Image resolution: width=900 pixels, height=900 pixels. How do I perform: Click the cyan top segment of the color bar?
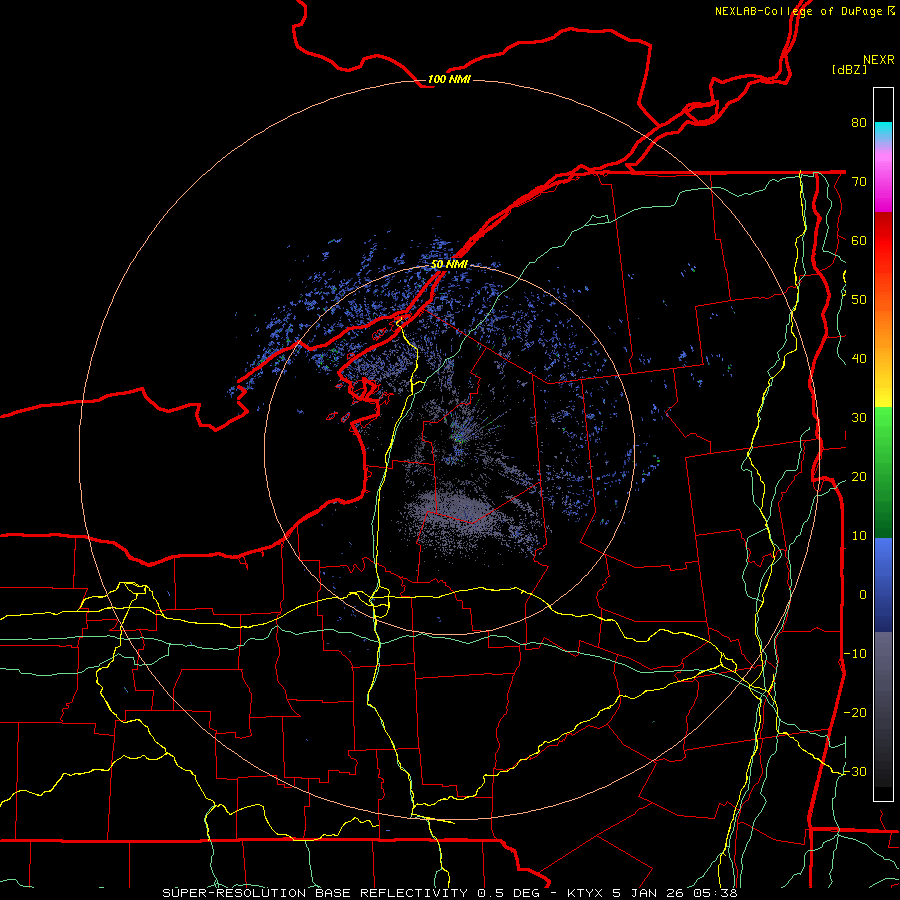point(883,131)
